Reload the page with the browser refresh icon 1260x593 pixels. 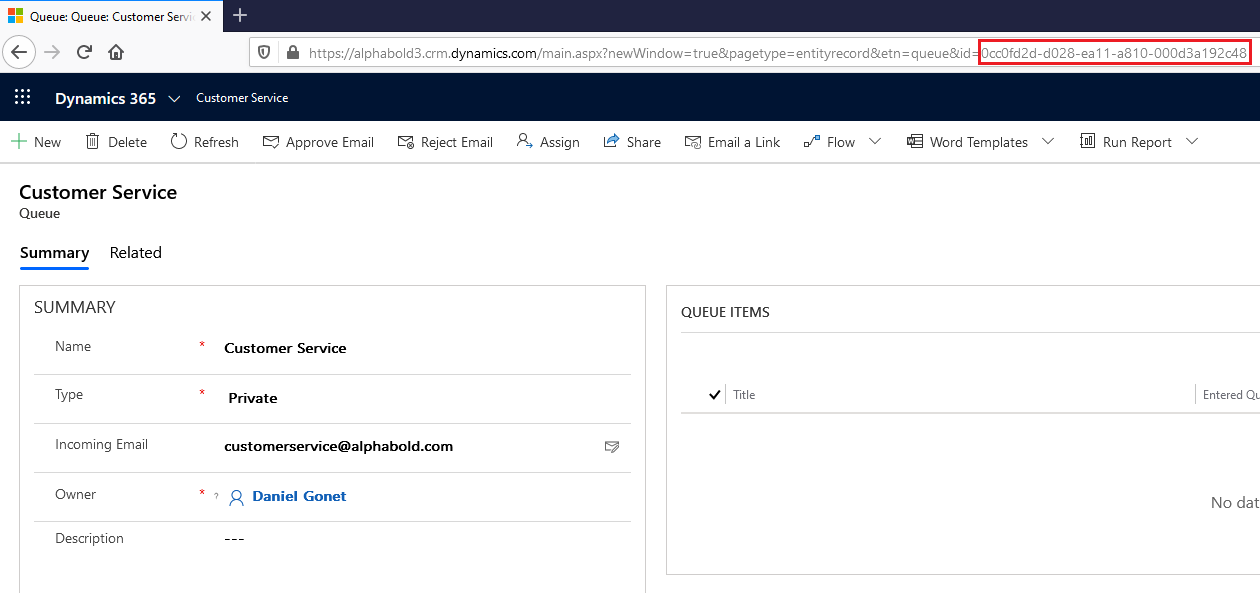tap(84, 52)
